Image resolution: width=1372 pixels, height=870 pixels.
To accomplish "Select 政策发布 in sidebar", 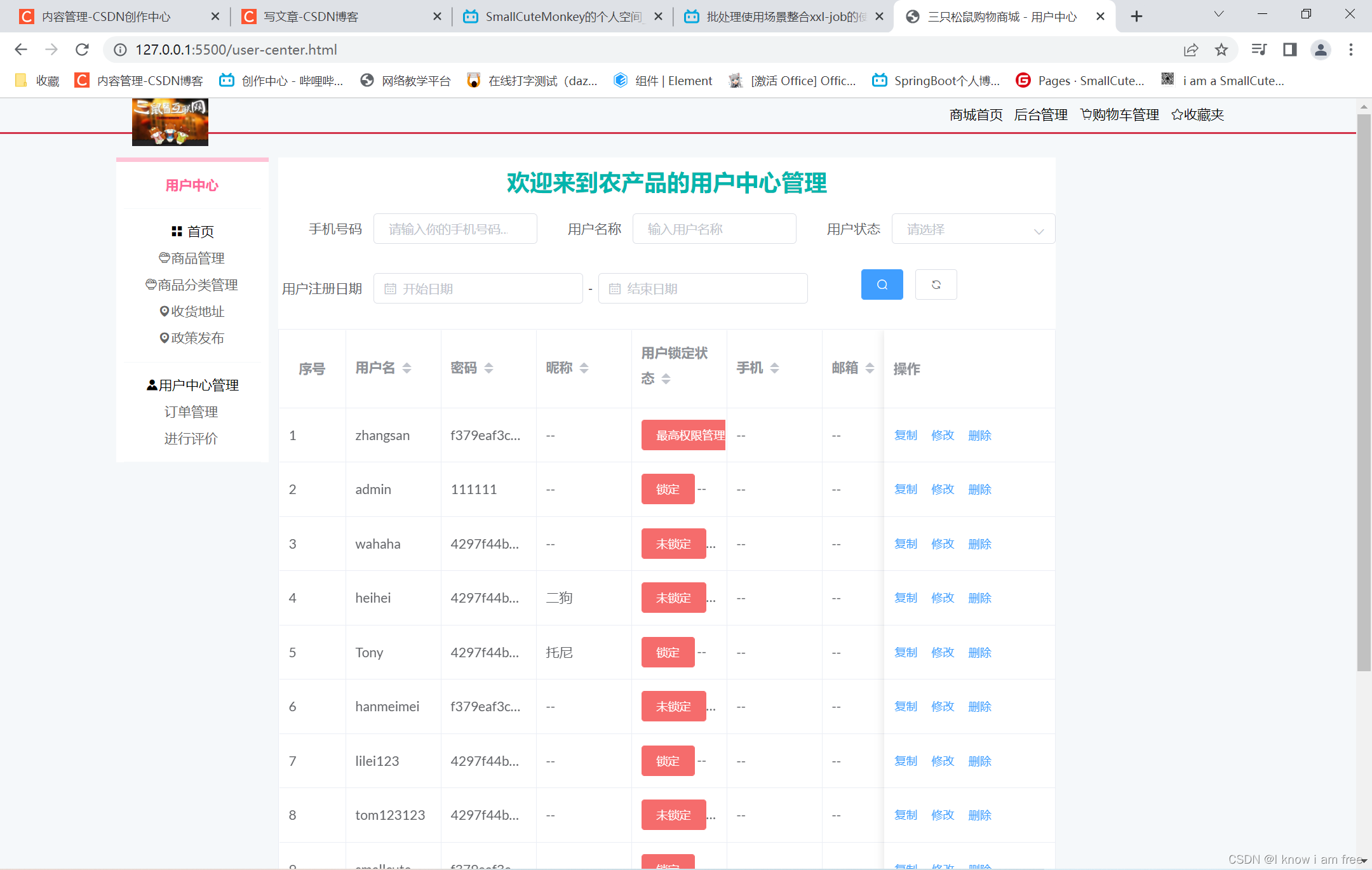I will (x=191, y=338).
